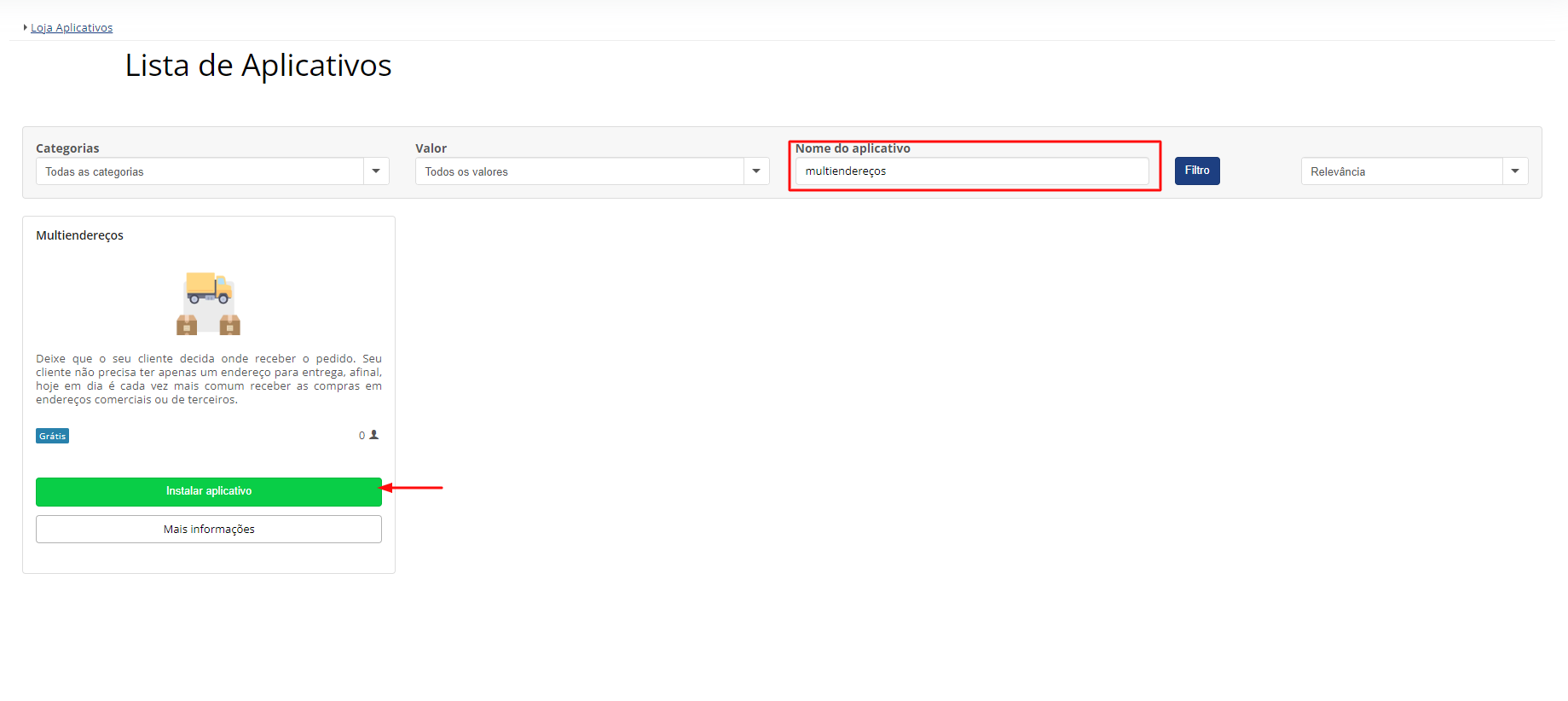Screen dimensions: 1568x701
Task: Click the Nome do aplicativo label
Action: (853, 148)
